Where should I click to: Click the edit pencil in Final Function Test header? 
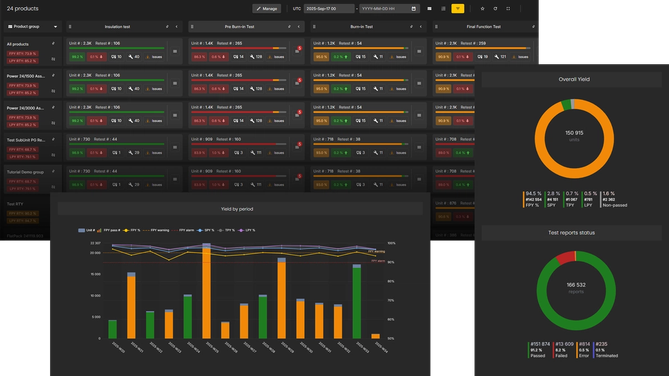533,26
